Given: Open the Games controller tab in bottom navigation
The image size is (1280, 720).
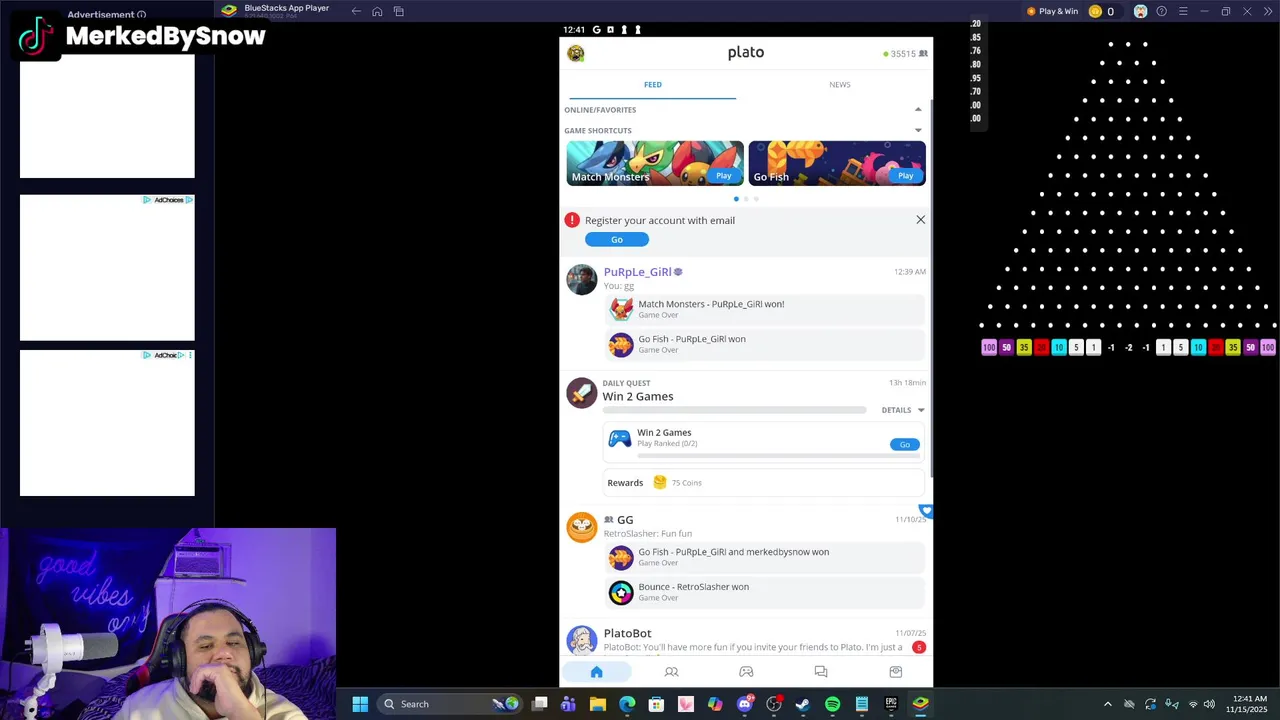Looking at the screenshot, I should tap(746, 672).
